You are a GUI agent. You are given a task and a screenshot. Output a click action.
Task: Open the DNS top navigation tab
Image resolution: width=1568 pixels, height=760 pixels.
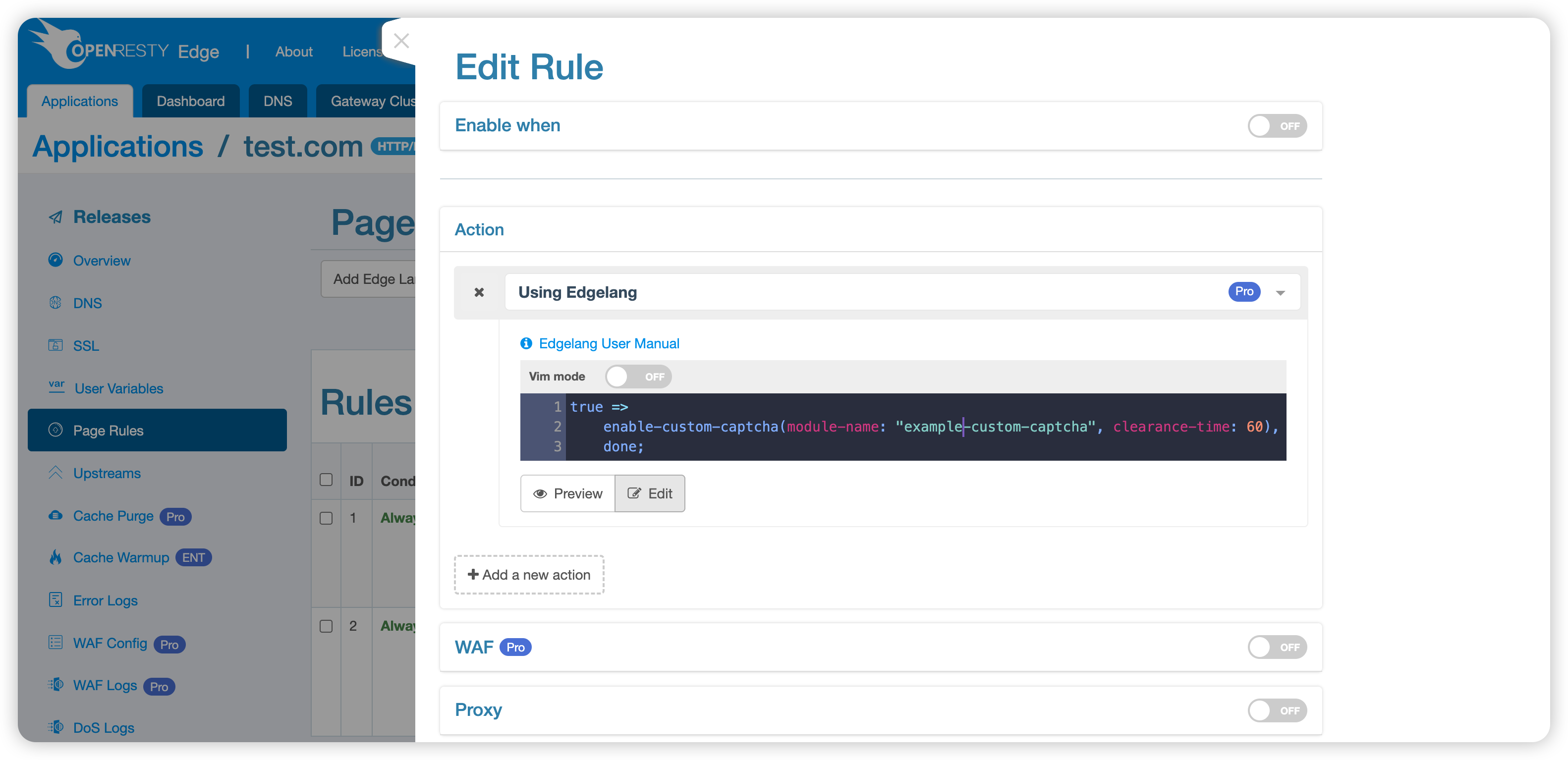pos(278,101)
